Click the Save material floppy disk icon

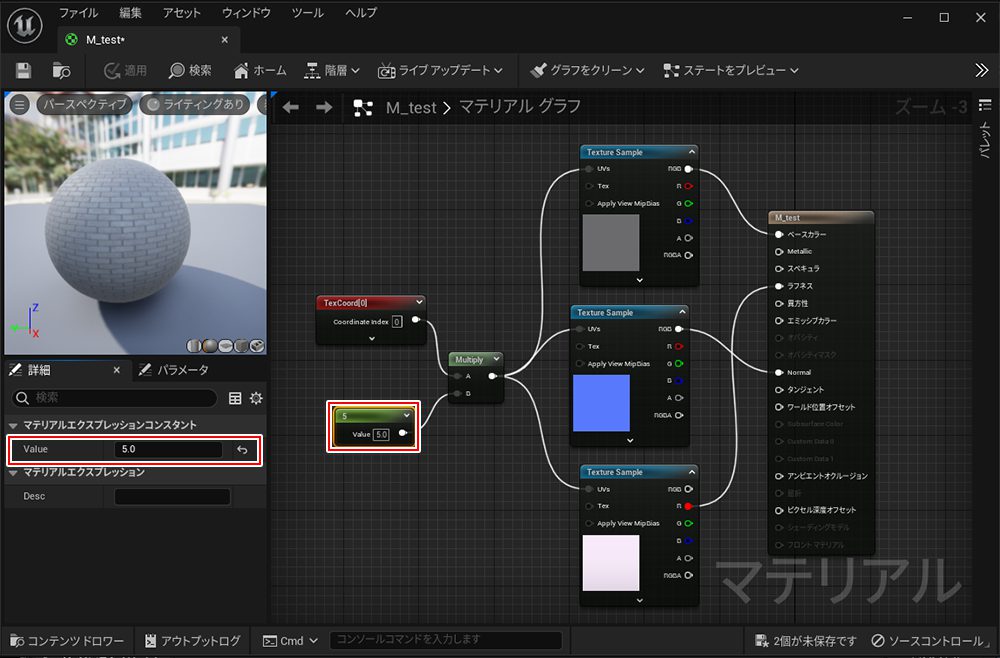click(x=23, y=71)
